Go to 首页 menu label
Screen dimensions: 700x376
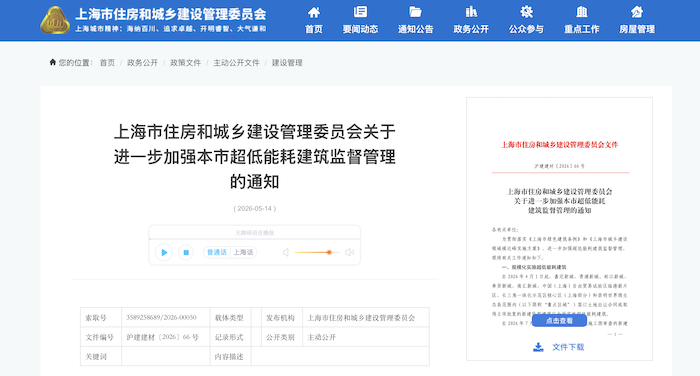coord(314,29)
